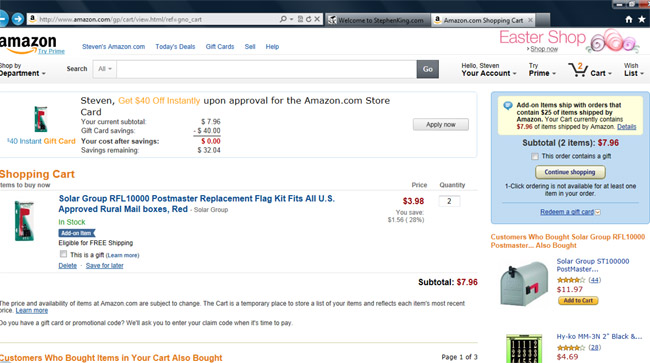Image resolution: width=650 pixels, height=363 pixels.
Task: Check 'This order contains a gift' box
Action: click(x=535, y=156)
